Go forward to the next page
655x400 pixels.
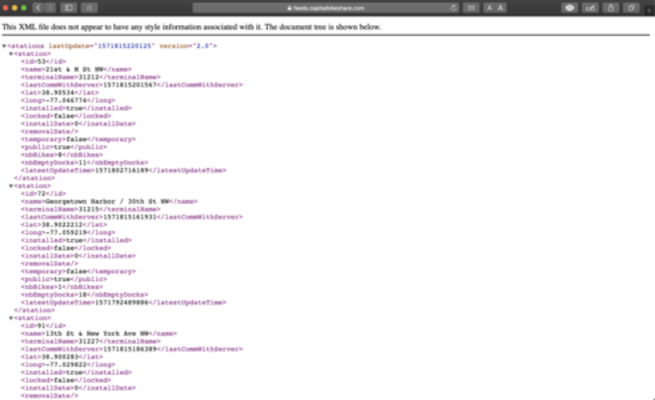(48, 7)
